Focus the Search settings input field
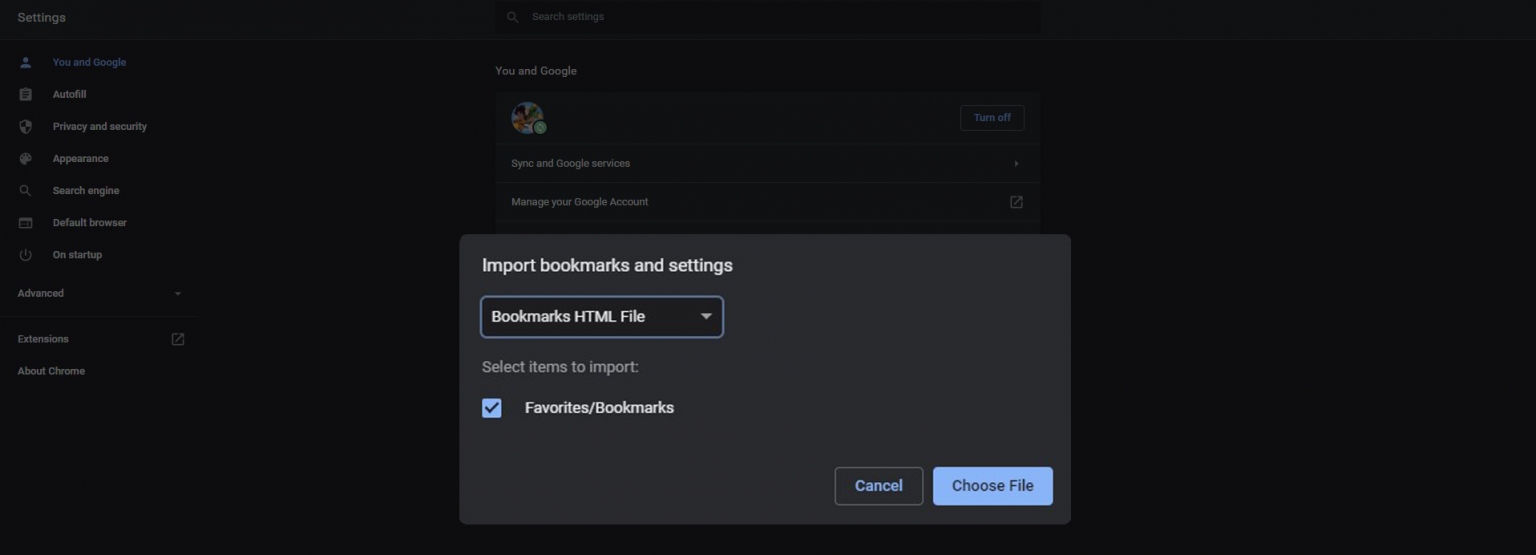The height and width of the screenshot is (555, 1536). click(x=767, y=17)
